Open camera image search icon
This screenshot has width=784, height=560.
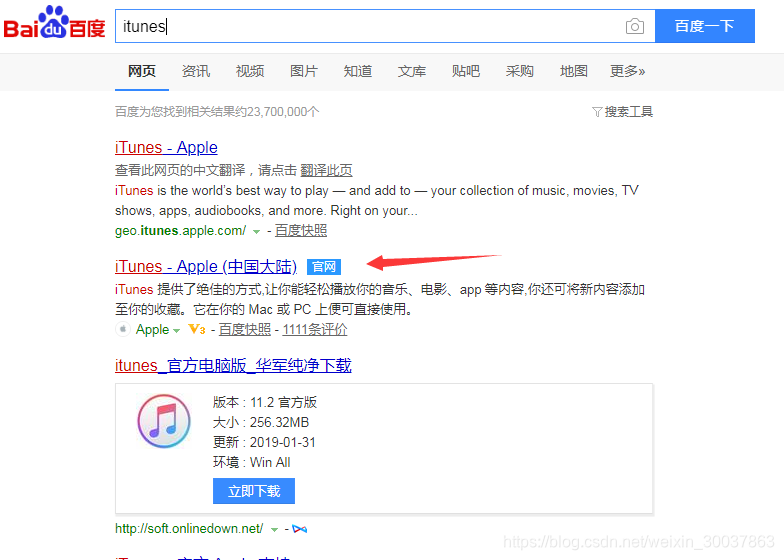[634, 26]
